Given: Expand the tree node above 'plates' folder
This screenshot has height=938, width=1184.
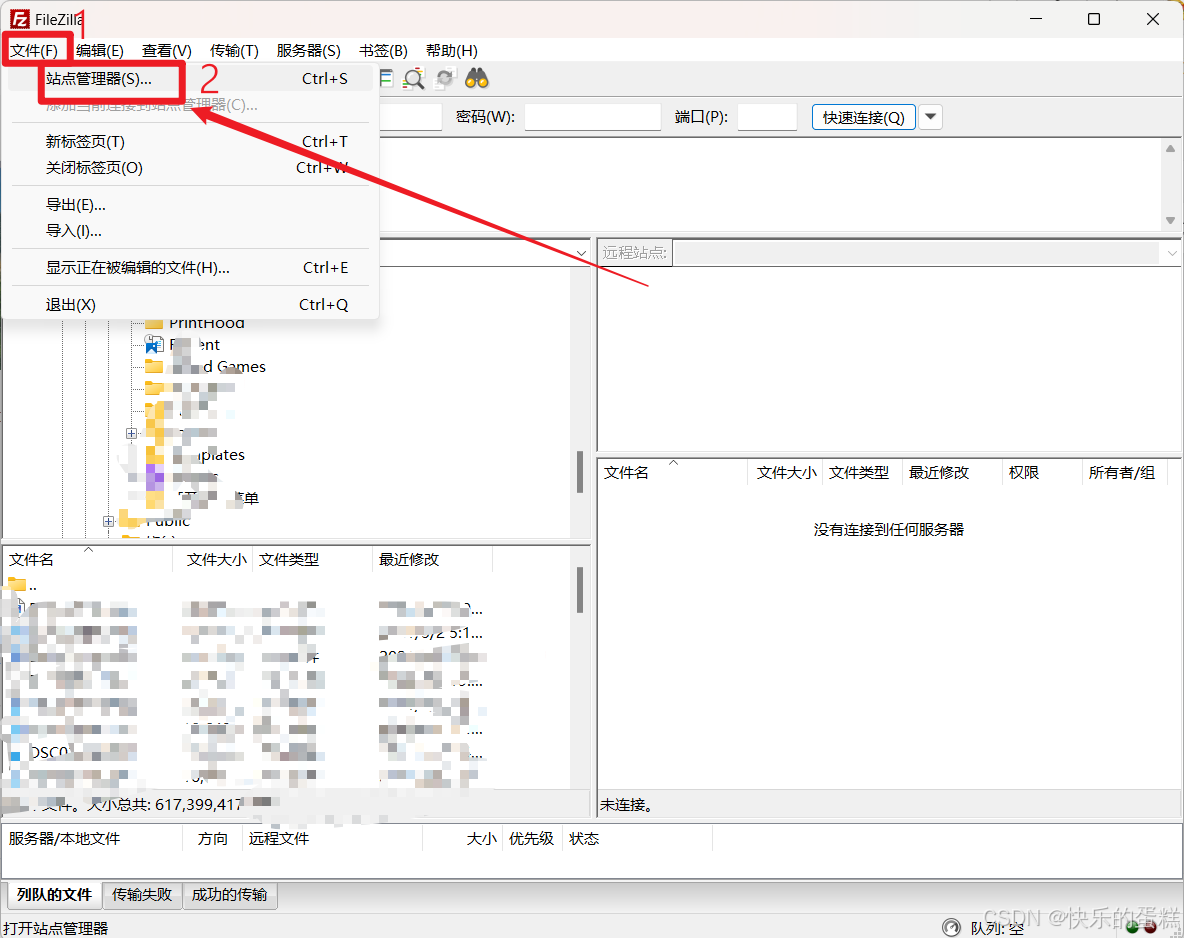Looking at the screenshot, I should tap(131, 434).
